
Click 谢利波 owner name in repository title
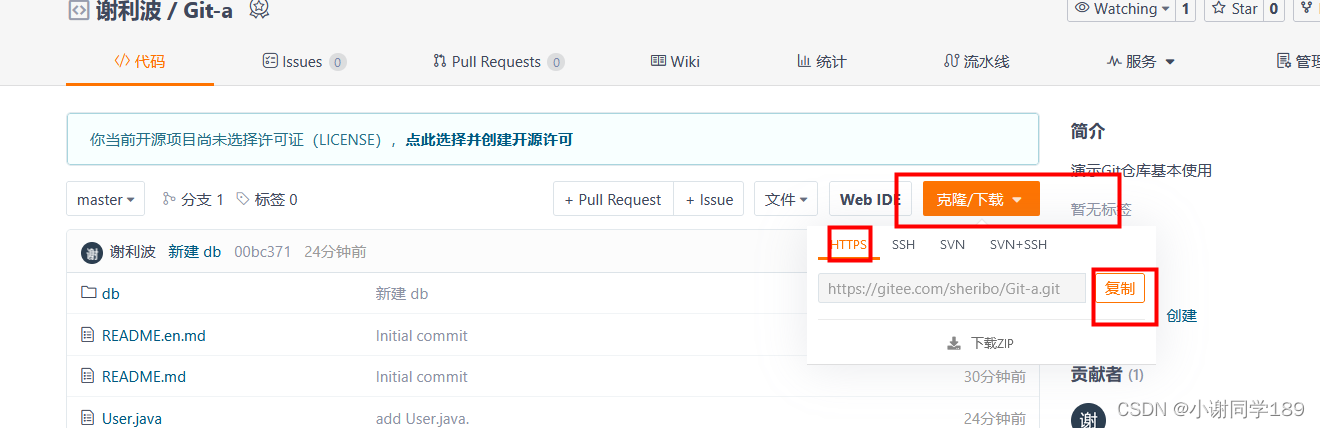(x=128, y=10)
